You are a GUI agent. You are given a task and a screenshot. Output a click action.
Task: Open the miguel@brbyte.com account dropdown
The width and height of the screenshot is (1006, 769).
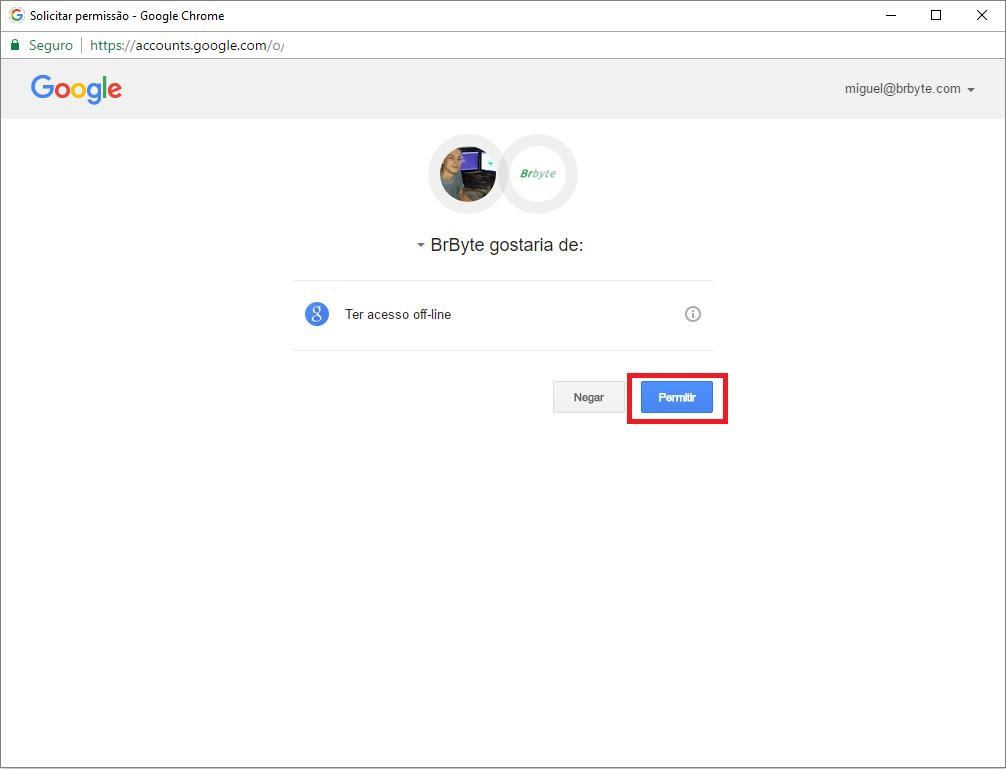click(909, 89)
